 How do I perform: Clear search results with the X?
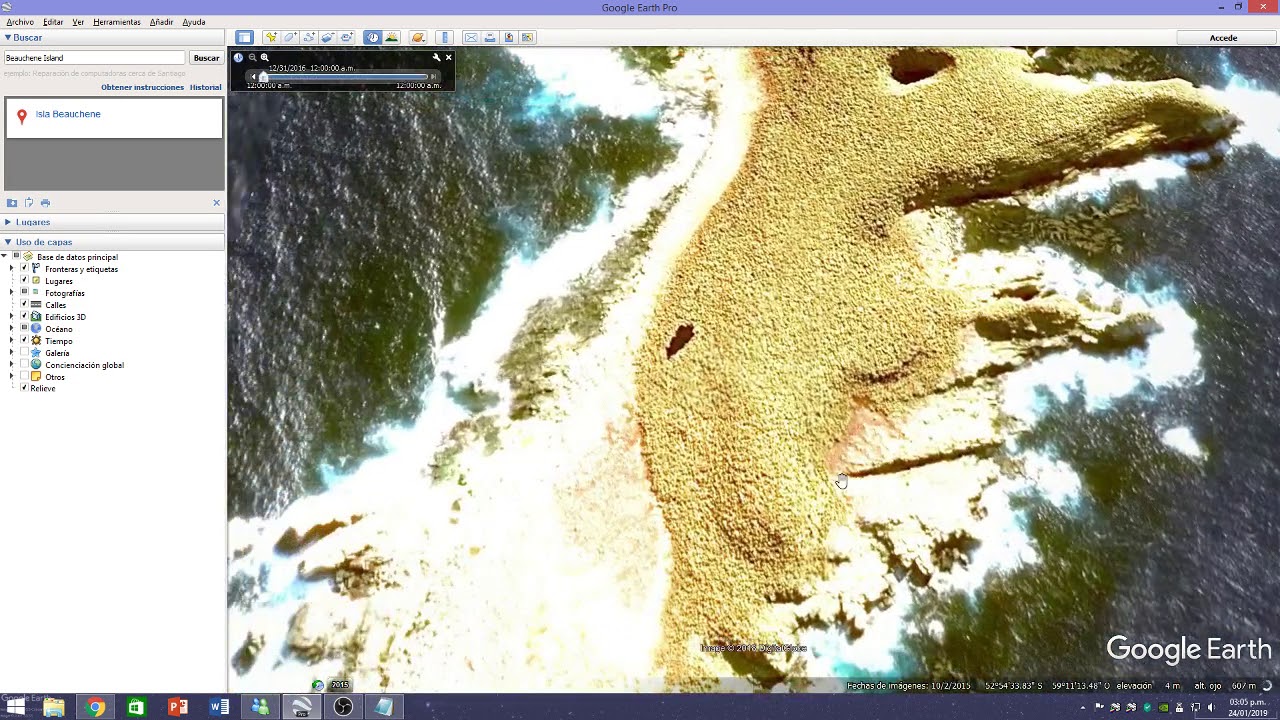pyautogui.click(x=216, y=203)
